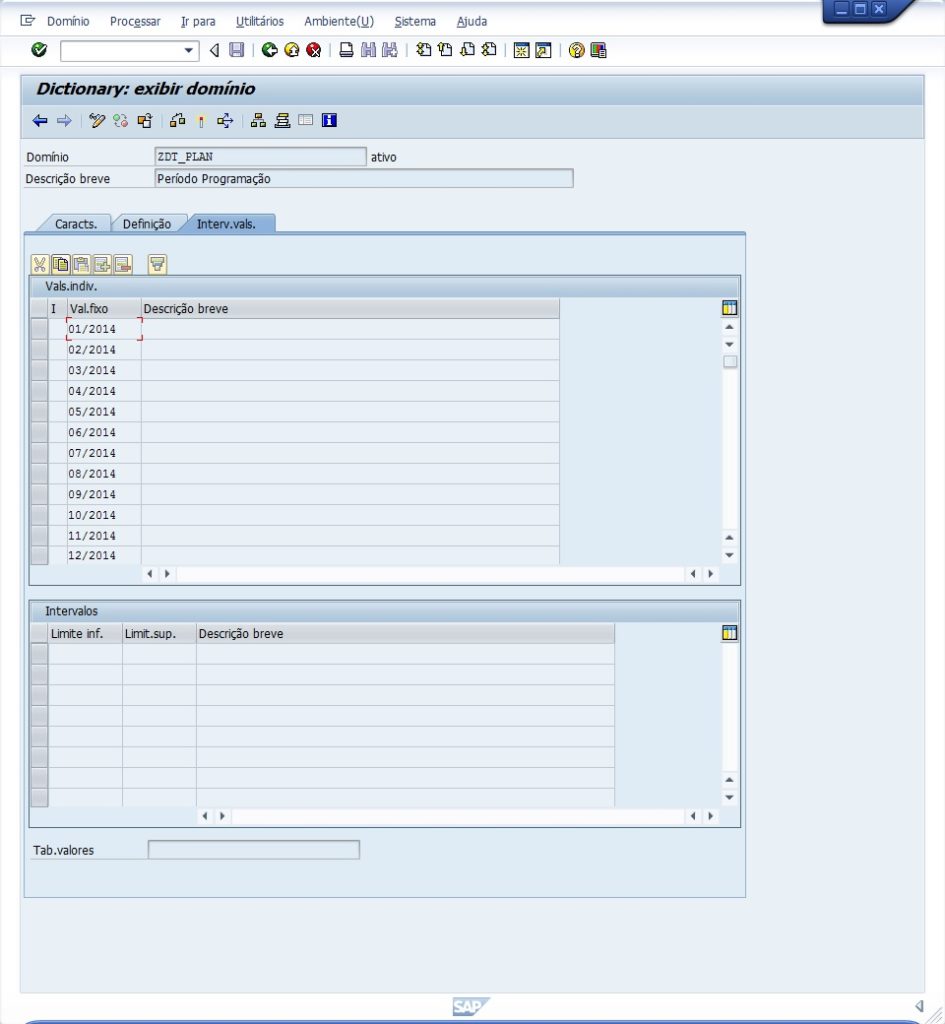Click the yellow Help question mark icon
The width and height of the screenshot is (945, 1024).
[576, 50]
